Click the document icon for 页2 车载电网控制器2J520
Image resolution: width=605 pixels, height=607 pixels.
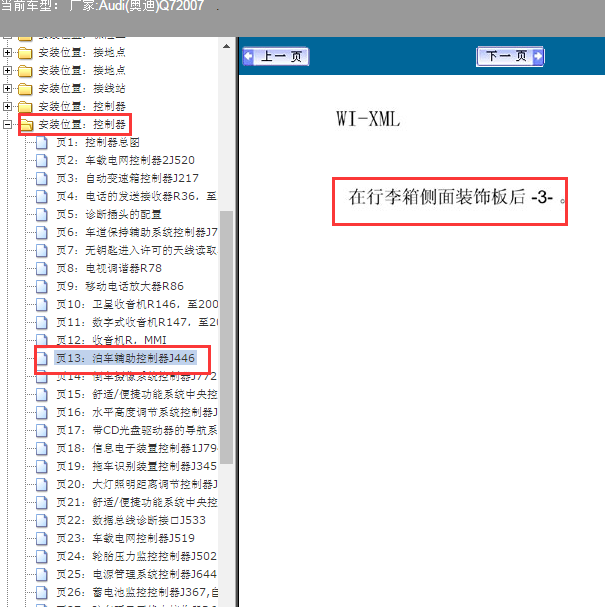[x=42, y=160]
